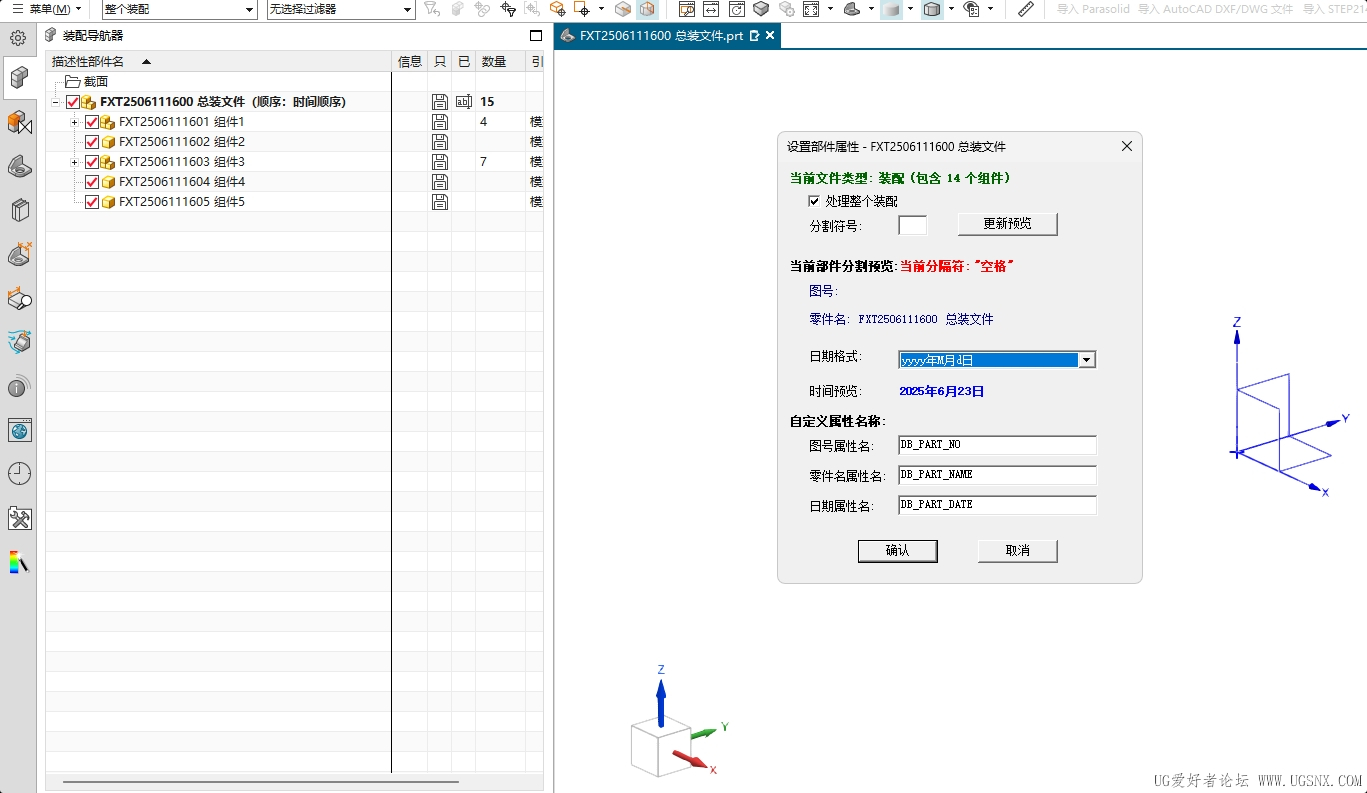Screen dimensions: 1367x793
Task: Click the measure ruler toolbar icon
Action: [x=1026, y=9]
